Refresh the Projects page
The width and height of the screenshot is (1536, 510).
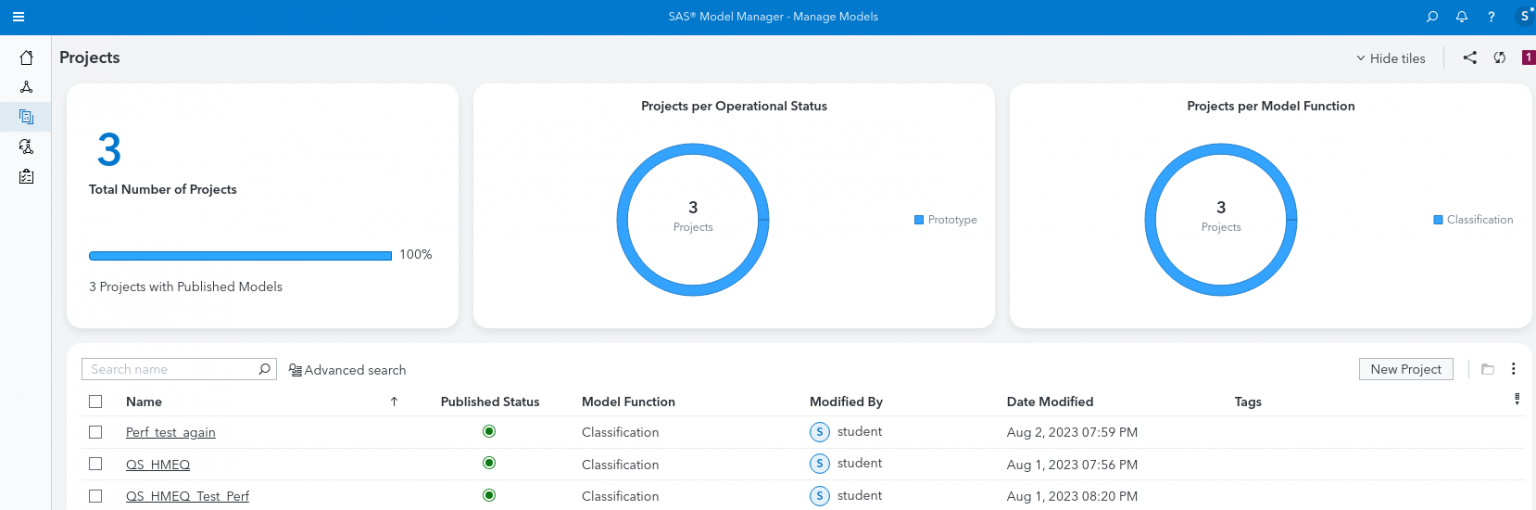pos(1500,58)
